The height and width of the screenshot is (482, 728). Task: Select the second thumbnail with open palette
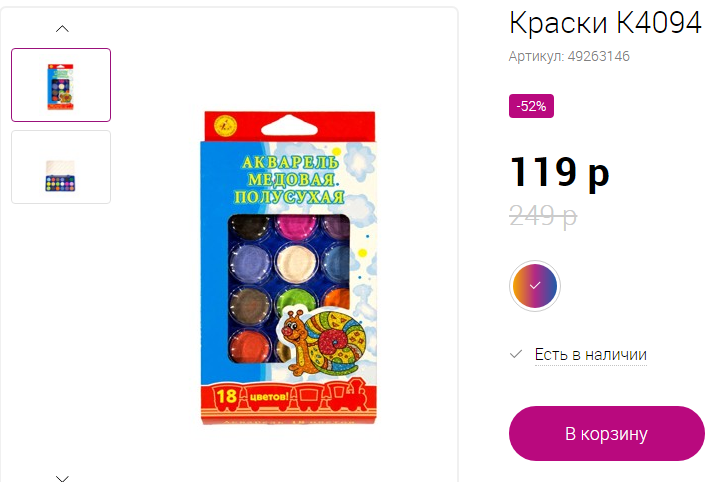pyautogui.click(x=61, y=167)
